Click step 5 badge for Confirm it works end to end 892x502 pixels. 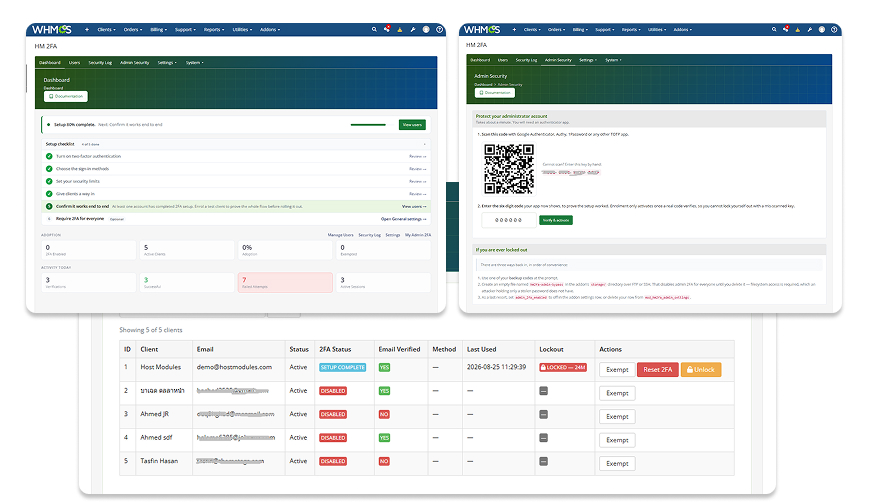pos(49,207)
